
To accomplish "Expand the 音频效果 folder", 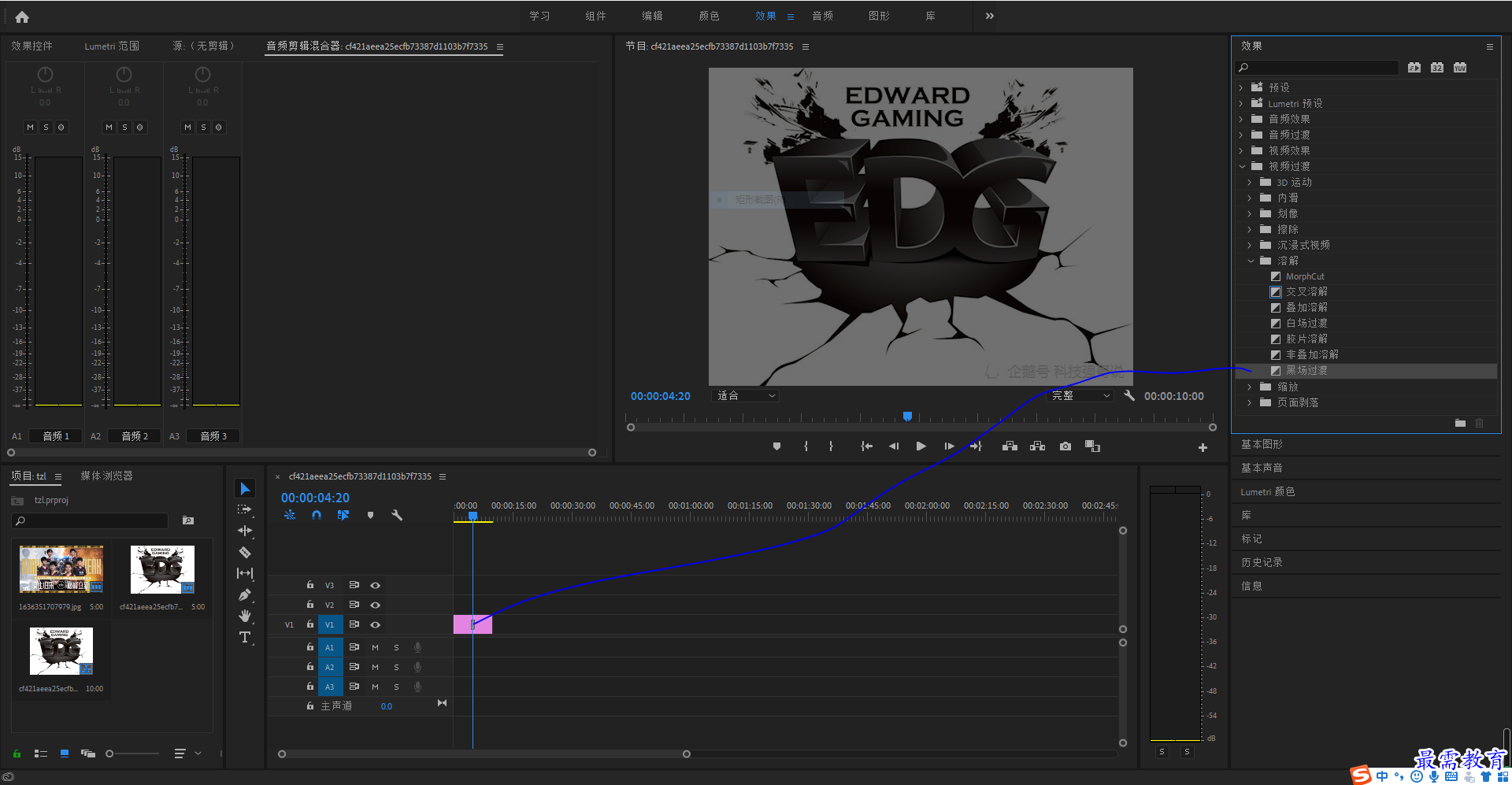I will coord(1241,119).
